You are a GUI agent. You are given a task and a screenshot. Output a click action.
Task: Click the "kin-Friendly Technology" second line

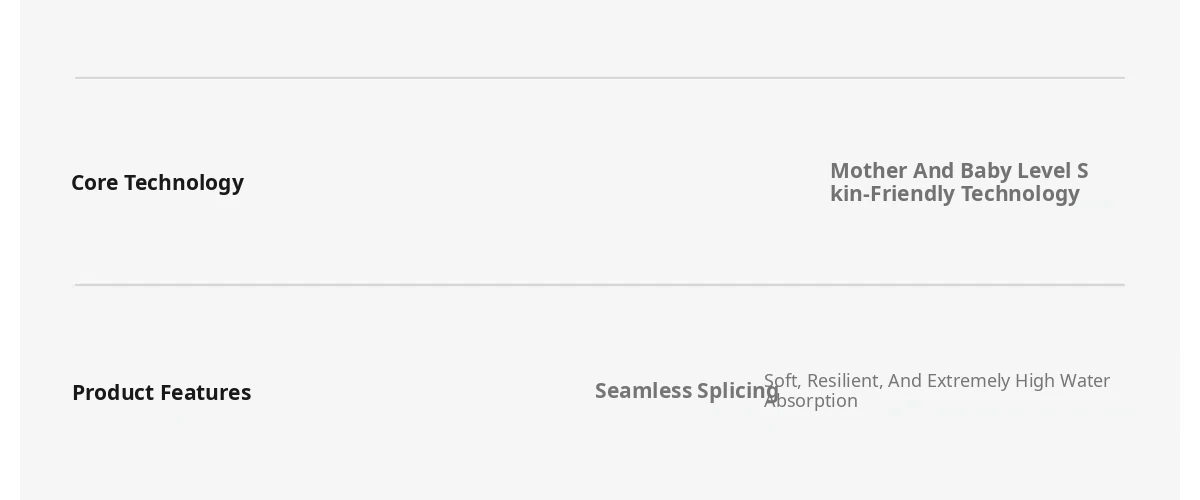pyautogui.click(x=954, y=194)
